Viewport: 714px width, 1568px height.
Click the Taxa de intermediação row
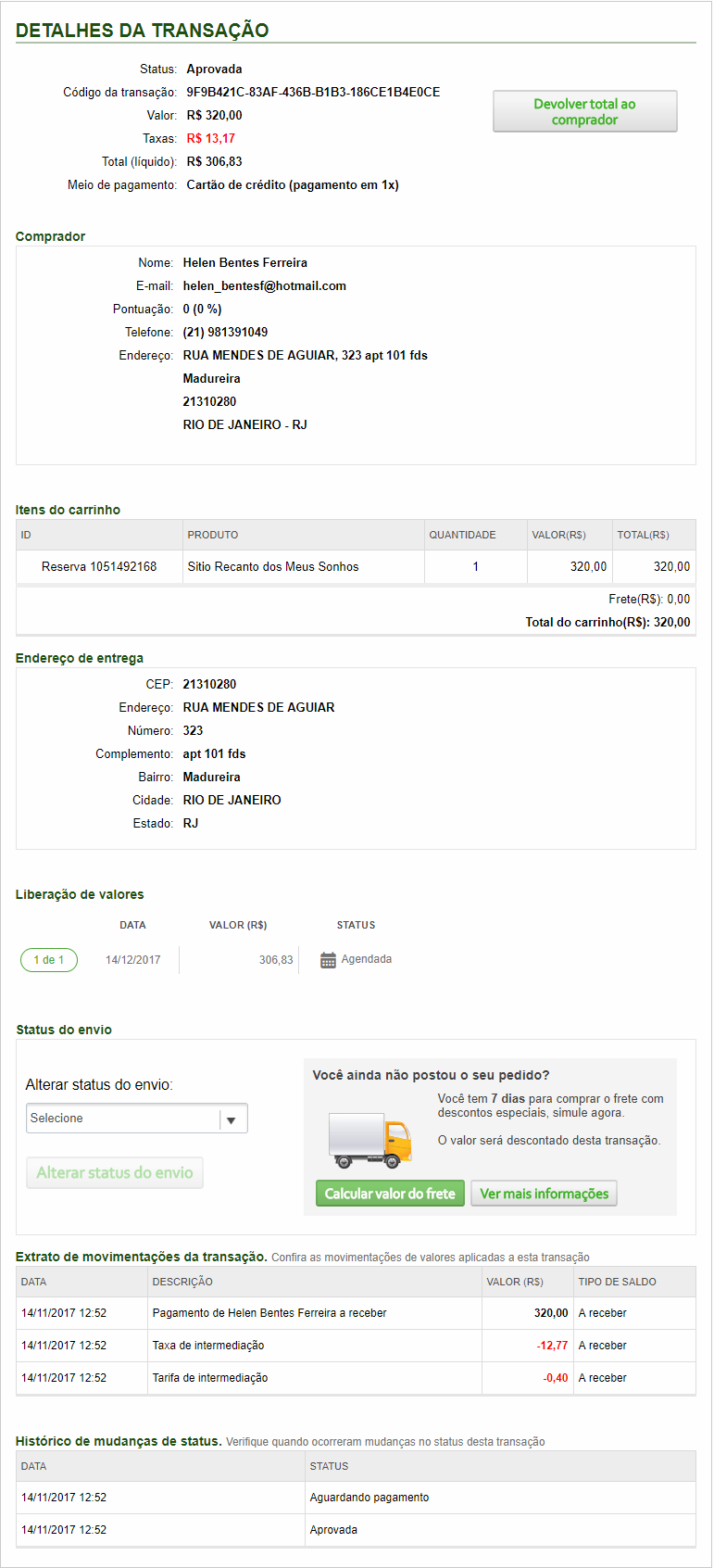(x=208, y=1346)
